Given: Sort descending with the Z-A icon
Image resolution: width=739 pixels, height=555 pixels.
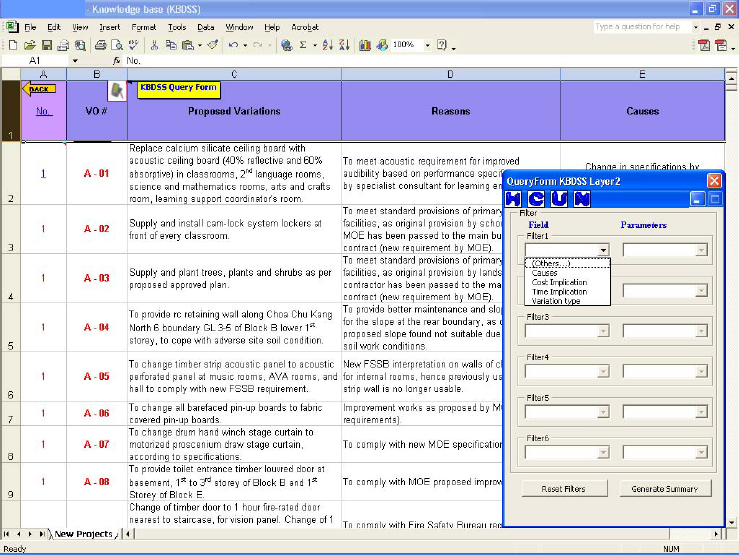Looking at the screenshot, I should coord(345,45).
